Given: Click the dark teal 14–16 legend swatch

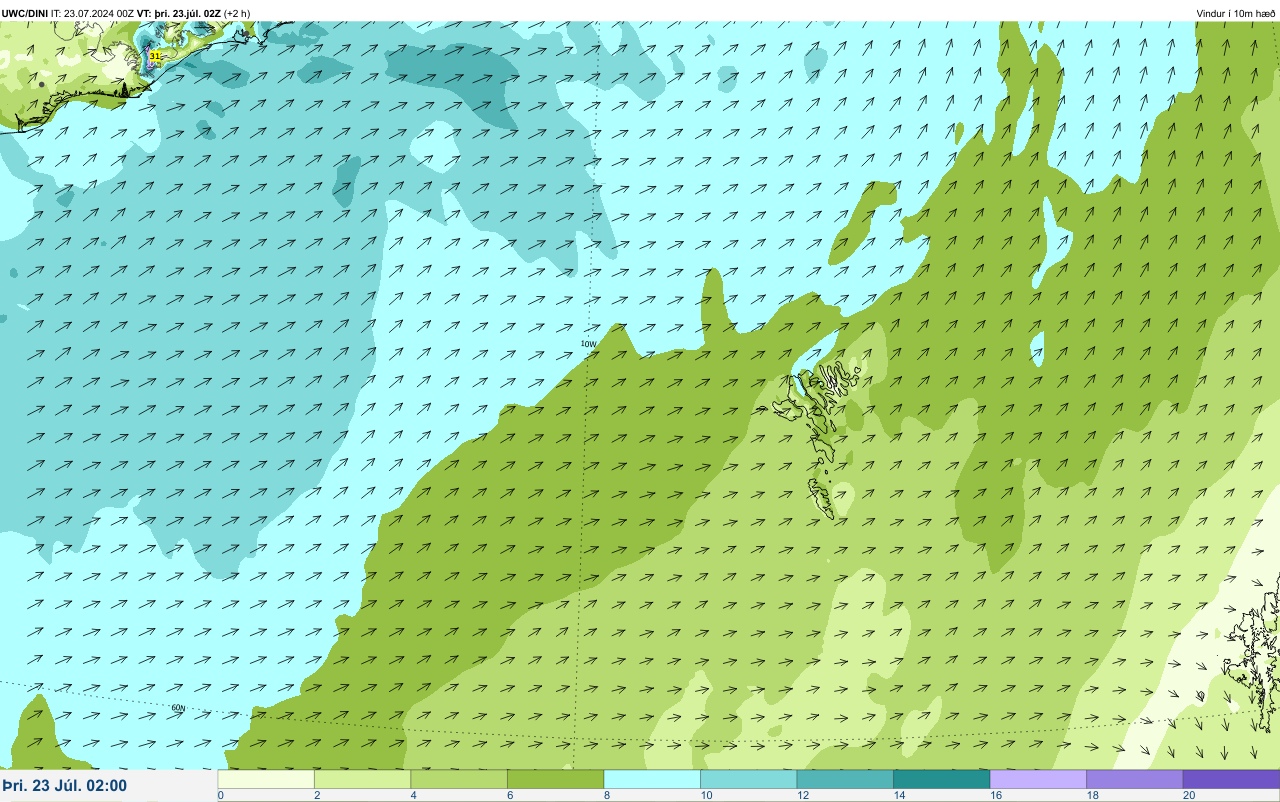Looking at the screenshot, I should [941, 779].
